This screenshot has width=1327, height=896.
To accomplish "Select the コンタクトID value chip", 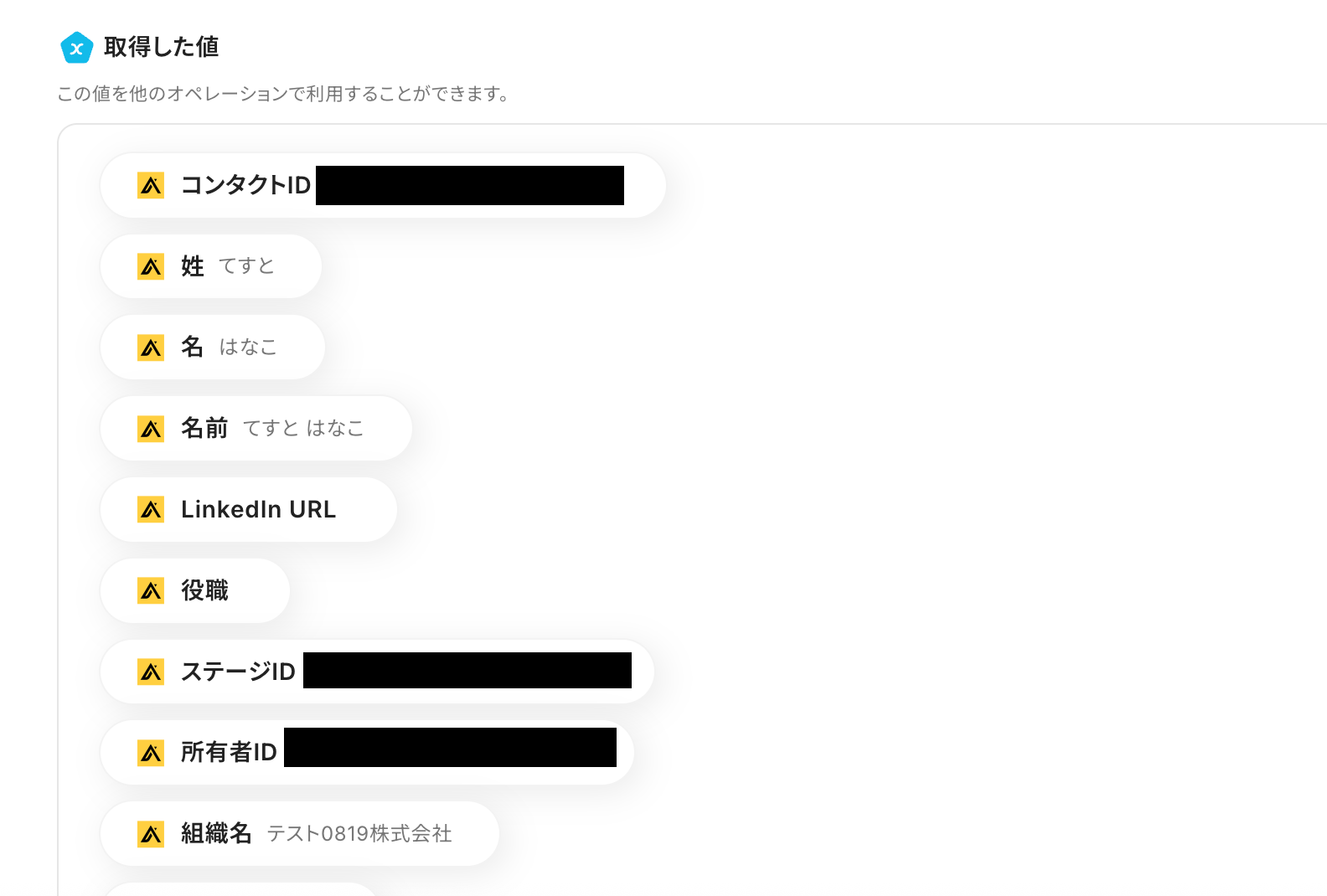I will coord(383,185).
